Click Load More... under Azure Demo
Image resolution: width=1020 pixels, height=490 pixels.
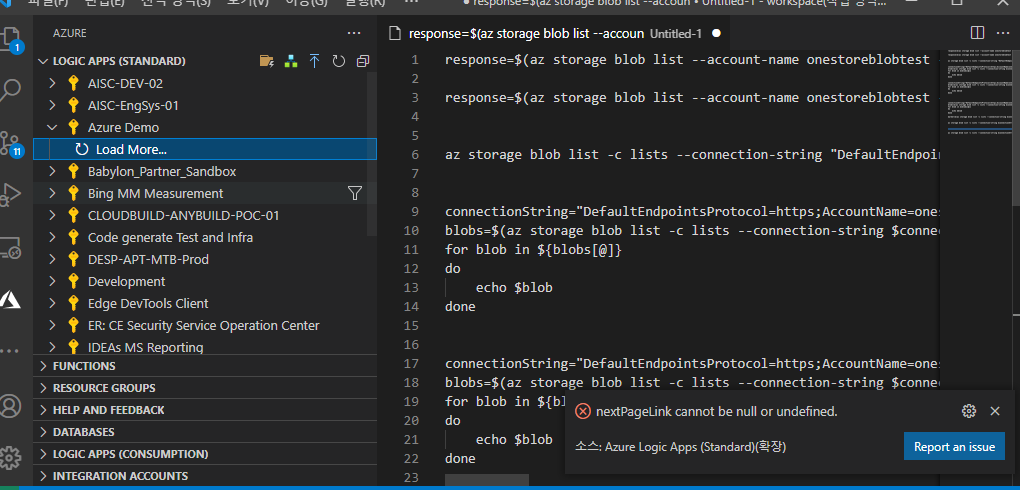pos(131,150)
